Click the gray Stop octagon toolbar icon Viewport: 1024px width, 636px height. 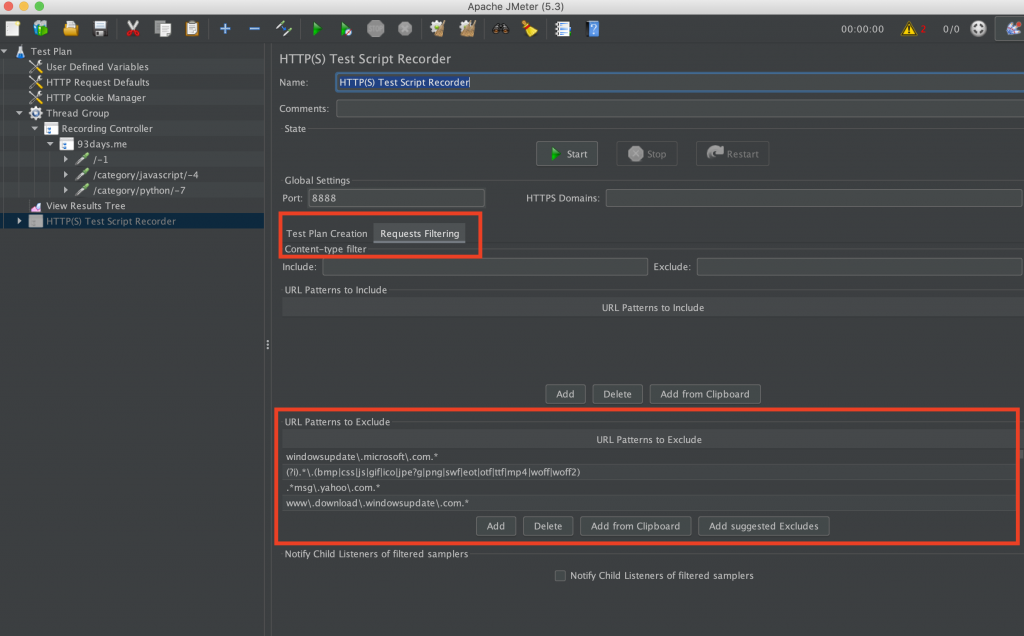click(376, 29)
